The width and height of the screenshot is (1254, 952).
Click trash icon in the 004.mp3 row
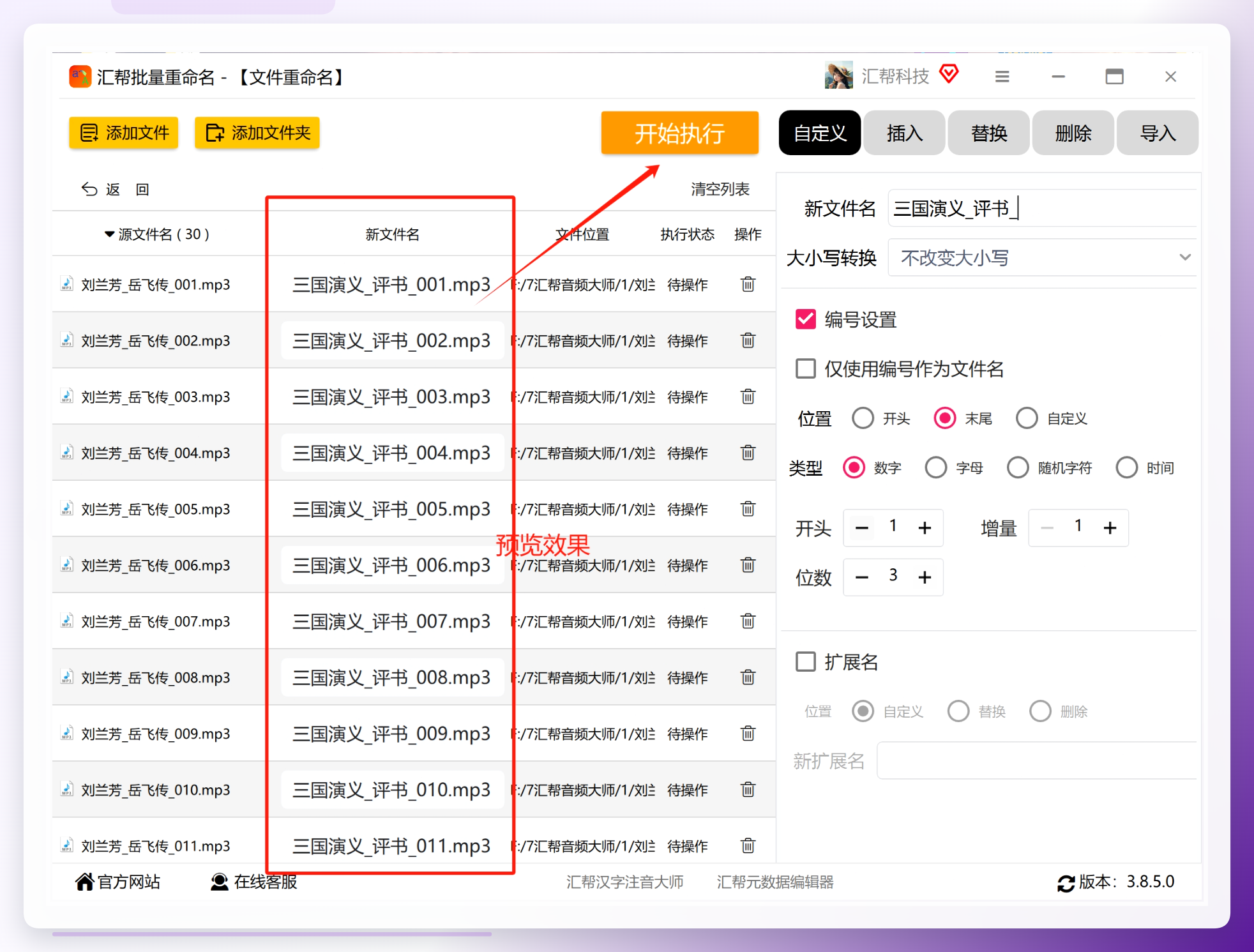click(748, 453)
